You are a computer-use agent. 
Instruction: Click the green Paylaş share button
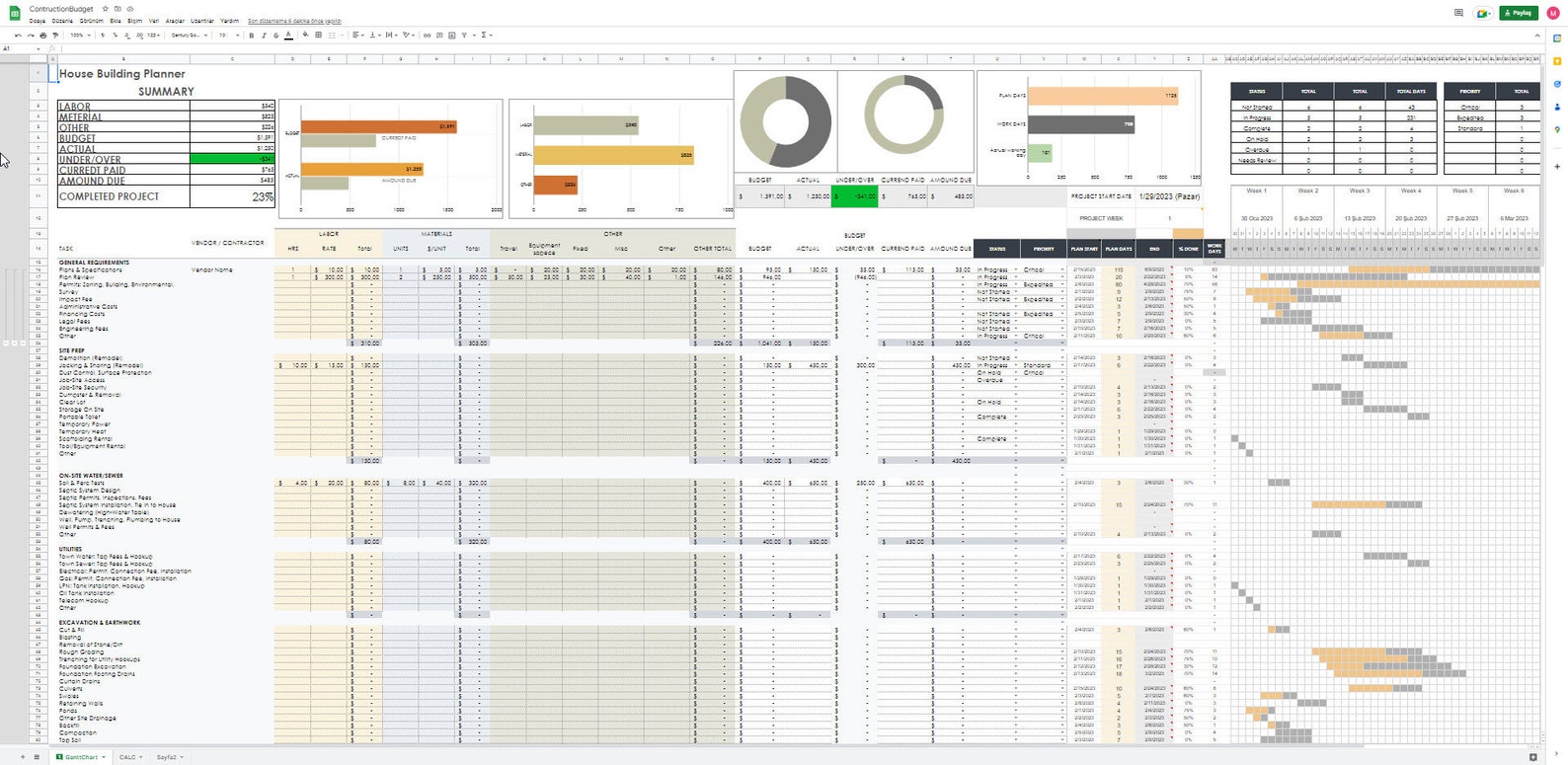click(1519, 13)
